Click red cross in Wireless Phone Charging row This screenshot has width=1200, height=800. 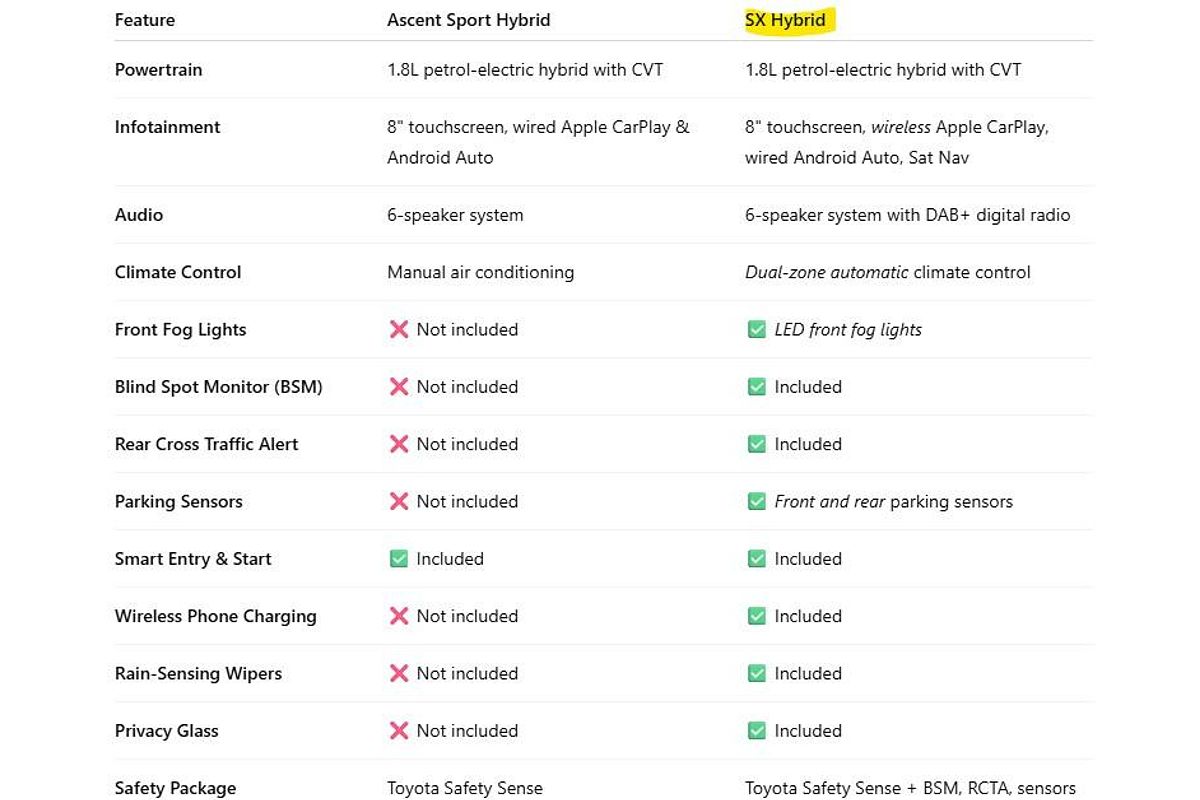click(x=398, y=616)
